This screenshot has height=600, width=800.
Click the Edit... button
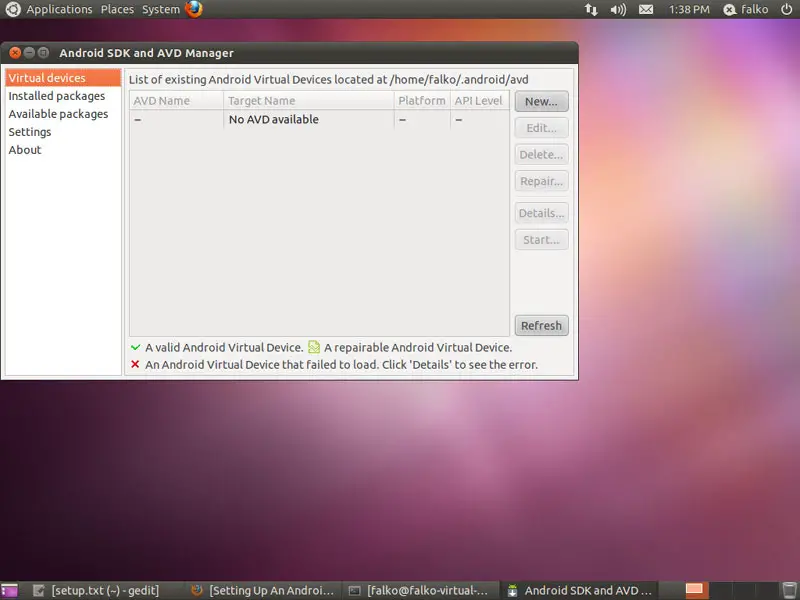click(541, 128)
